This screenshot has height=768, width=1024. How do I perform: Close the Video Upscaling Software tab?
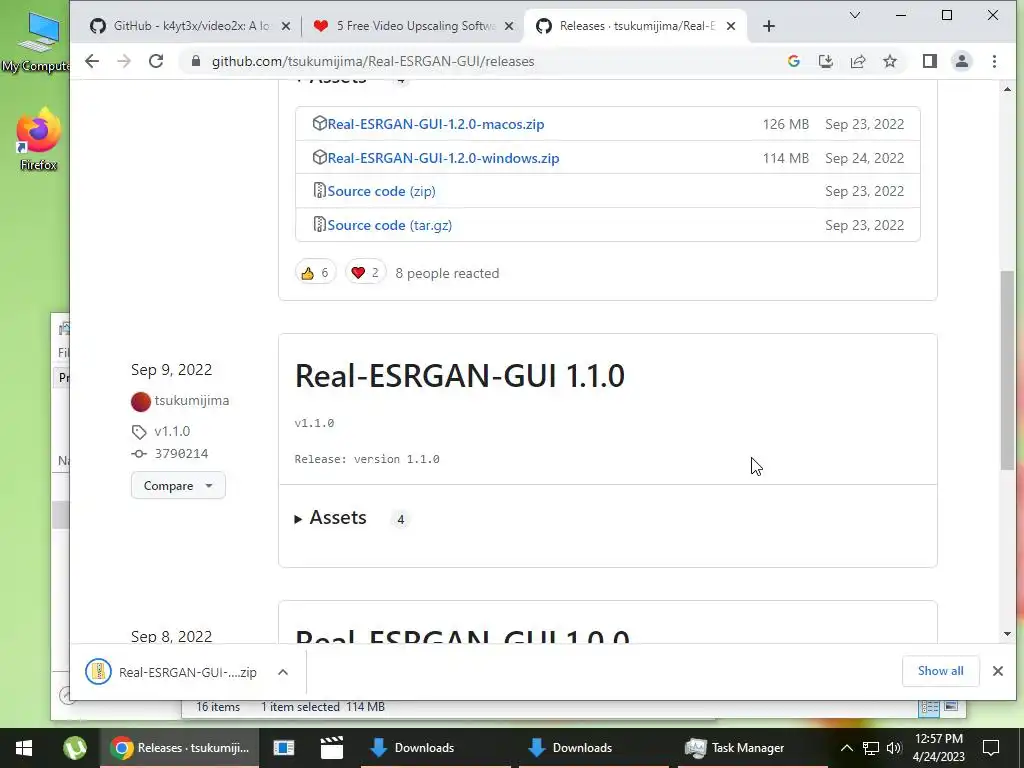pos(509,26)
